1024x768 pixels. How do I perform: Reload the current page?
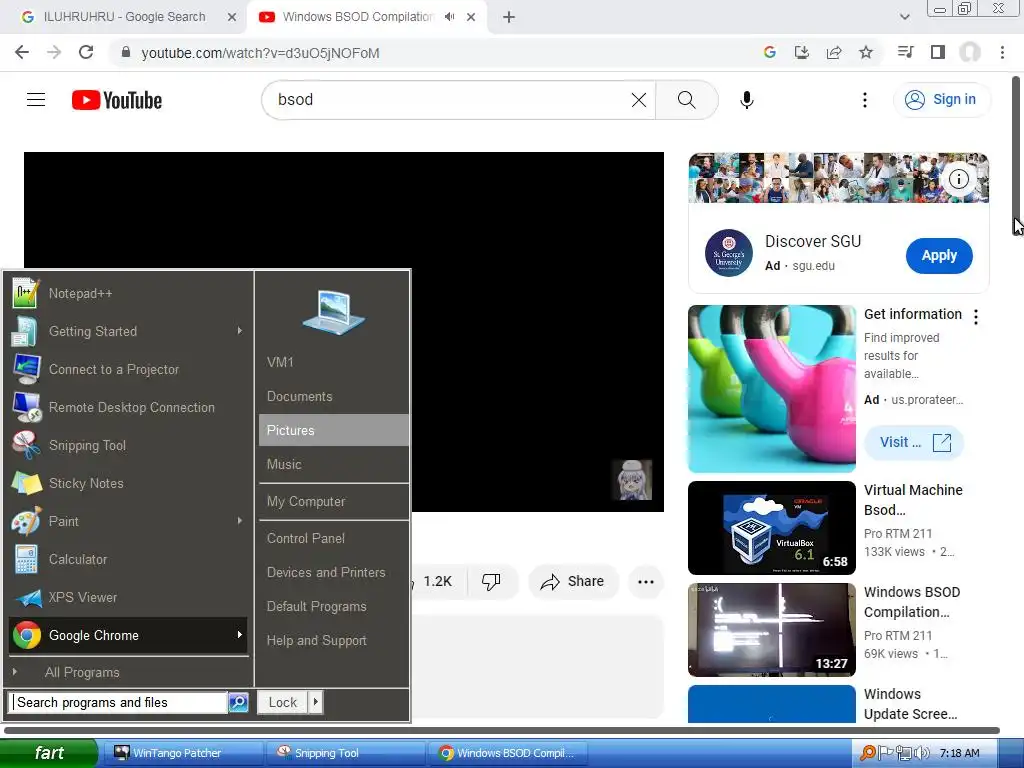click(86, 52)
